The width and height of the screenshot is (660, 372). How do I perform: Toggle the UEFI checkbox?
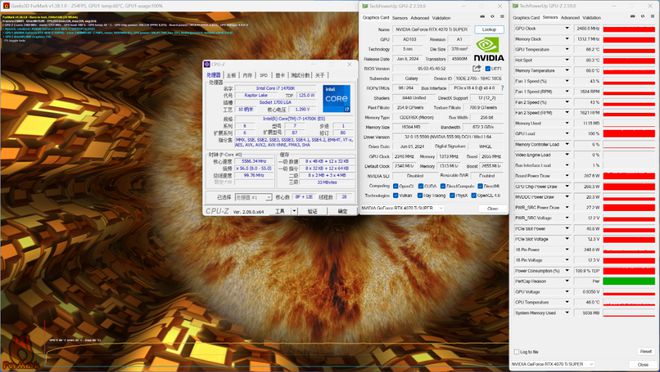coord(487,69)
